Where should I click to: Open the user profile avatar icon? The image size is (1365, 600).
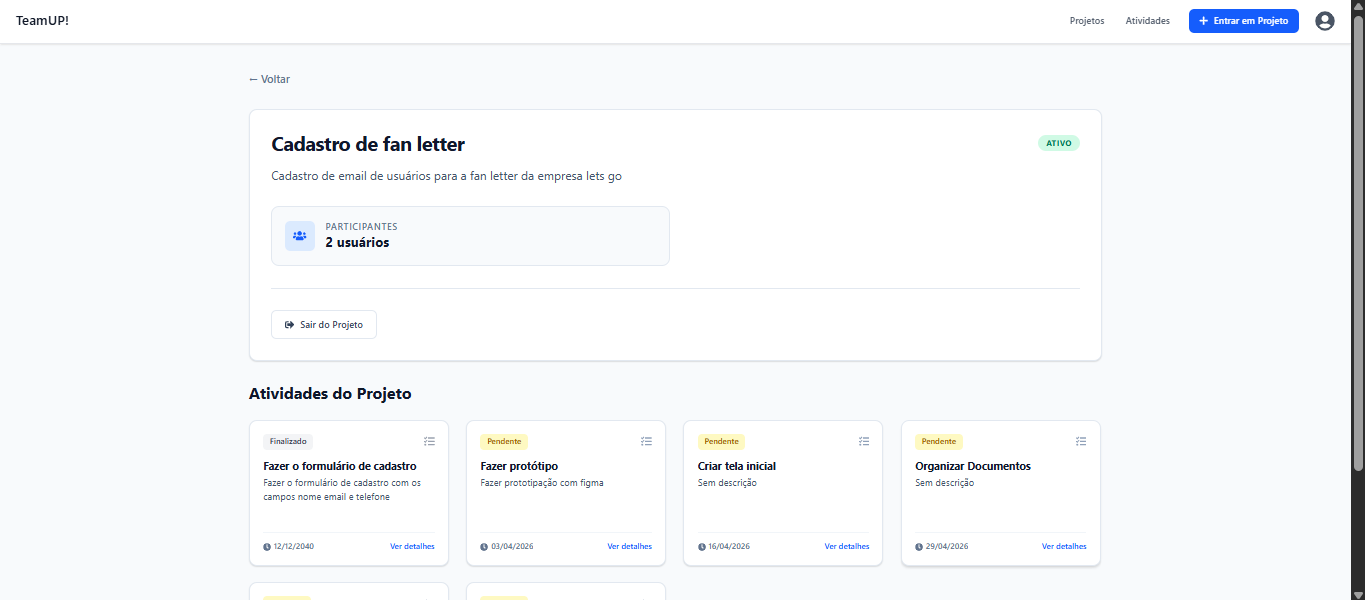(x=1324, y=21)
